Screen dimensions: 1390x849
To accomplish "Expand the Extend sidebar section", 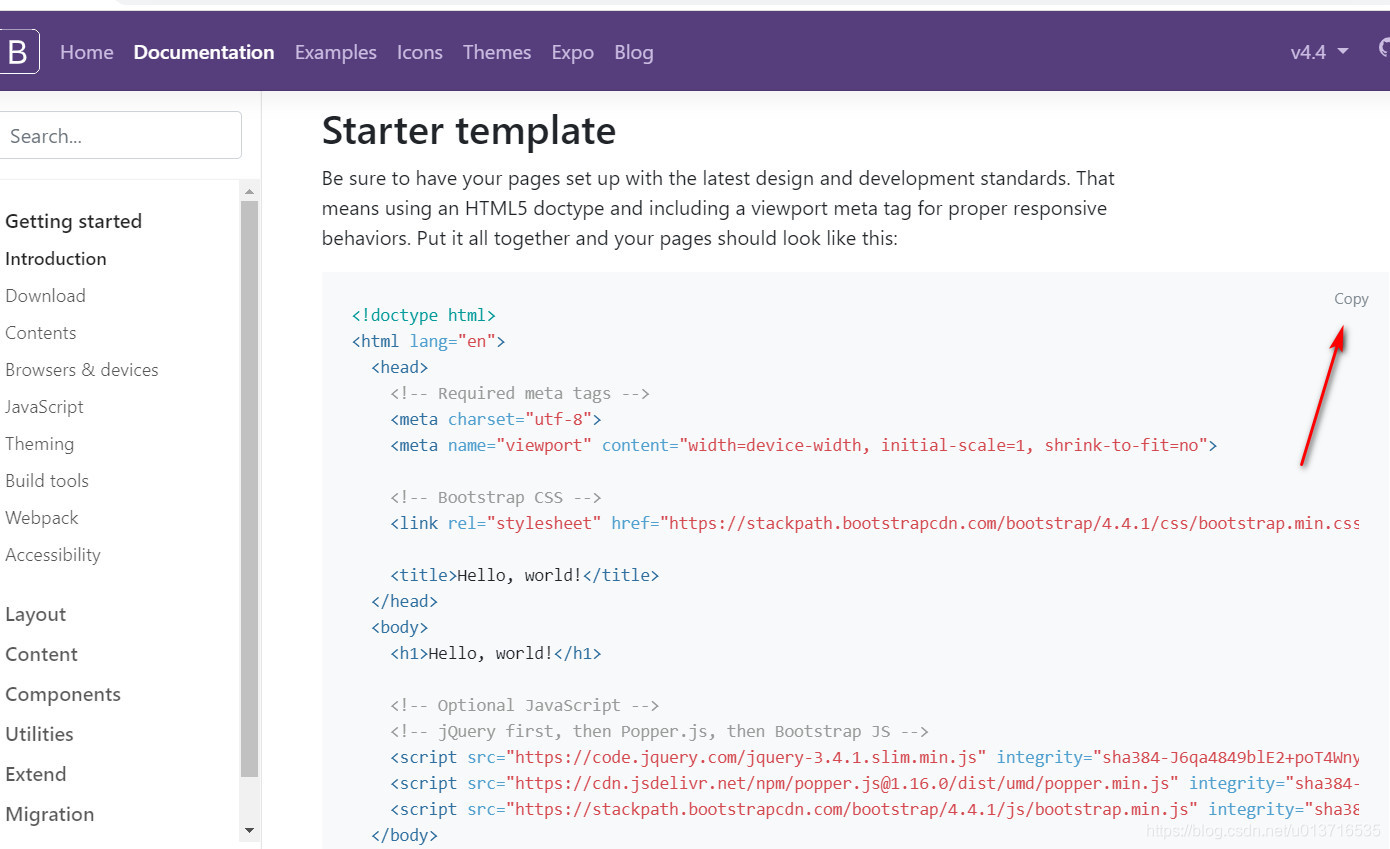I will pyautogui.click(x=36, y=775).
